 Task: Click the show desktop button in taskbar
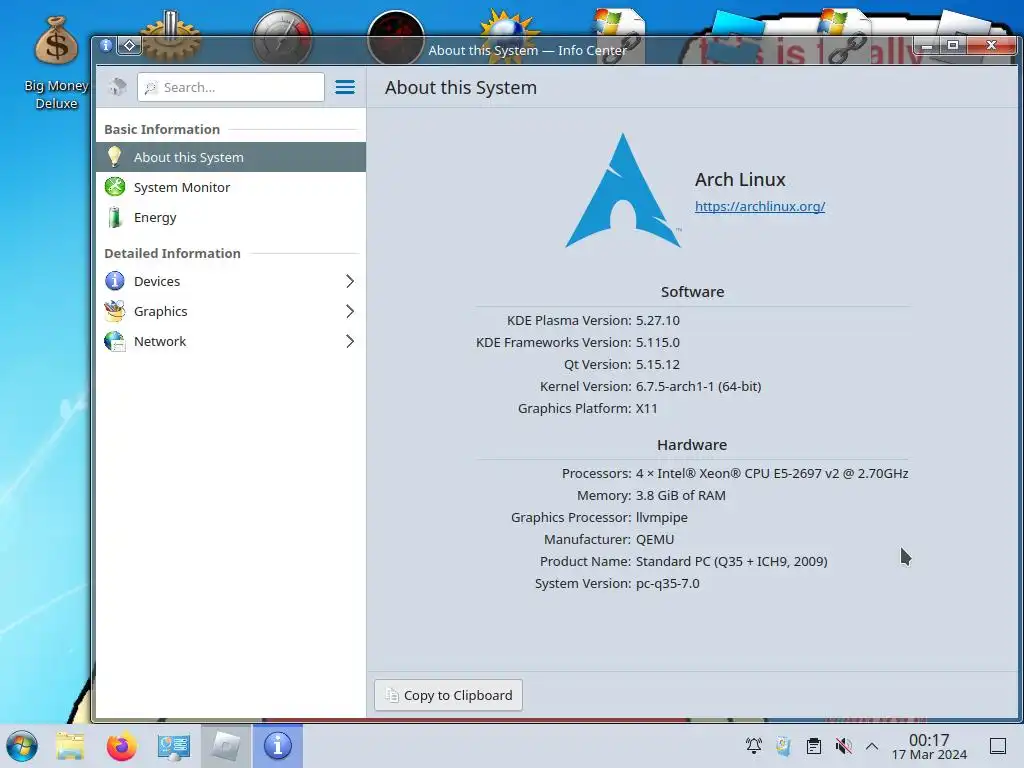pyautogui.click(x=998, y=746)
